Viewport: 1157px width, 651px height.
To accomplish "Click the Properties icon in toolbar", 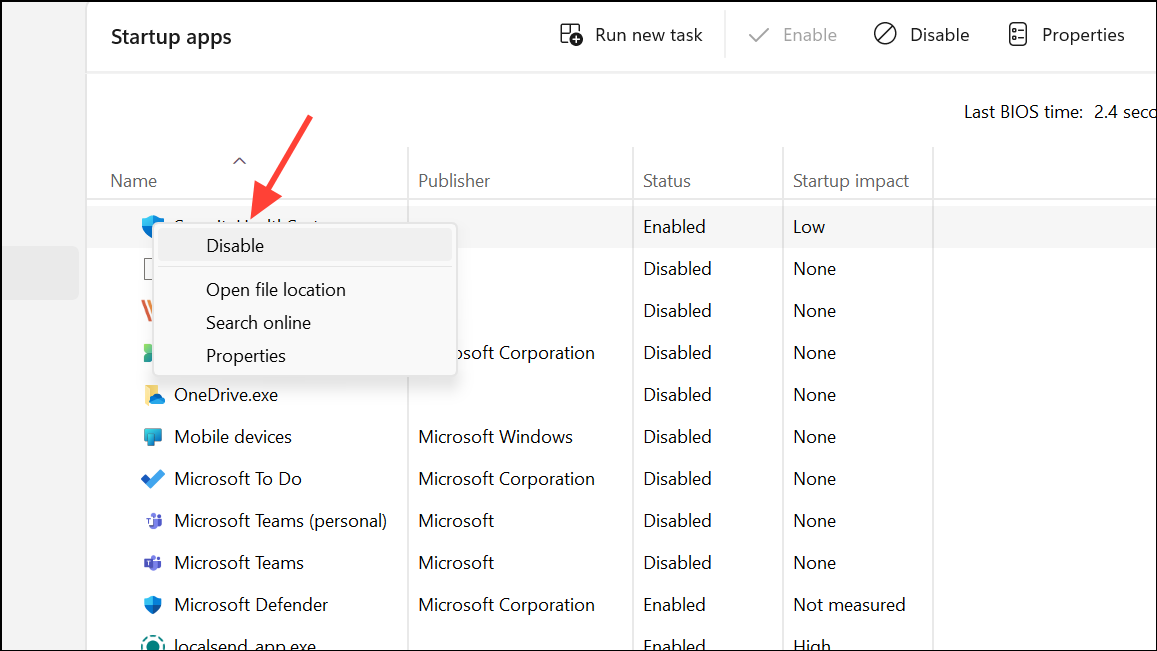I will tap(1018, 35).
